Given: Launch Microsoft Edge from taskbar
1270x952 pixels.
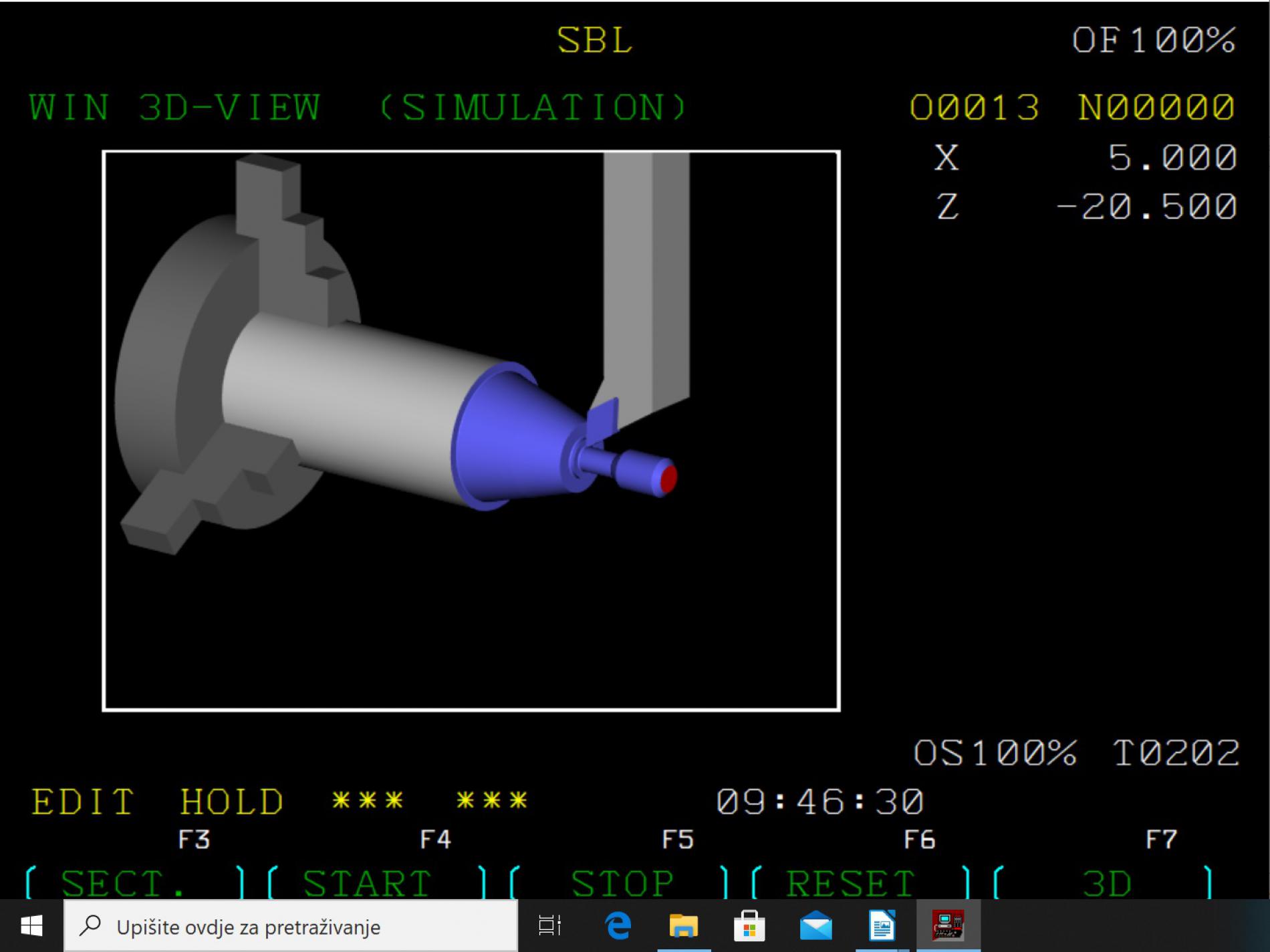Looking at the screenshot, I should [x=618, y=927].
